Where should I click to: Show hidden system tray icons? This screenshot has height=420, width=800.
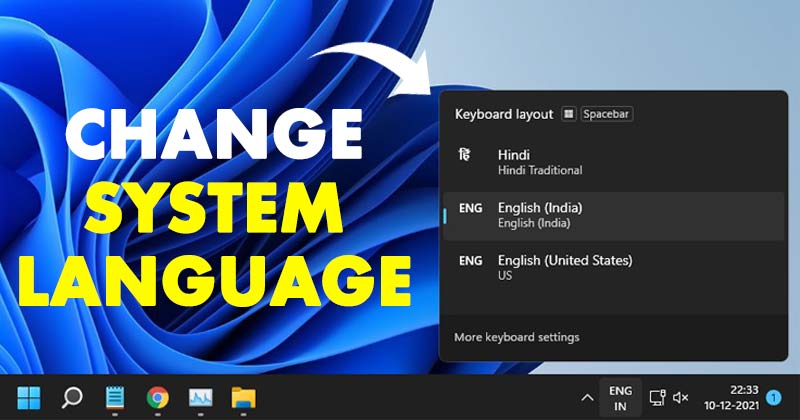click(x=587, y=398)
